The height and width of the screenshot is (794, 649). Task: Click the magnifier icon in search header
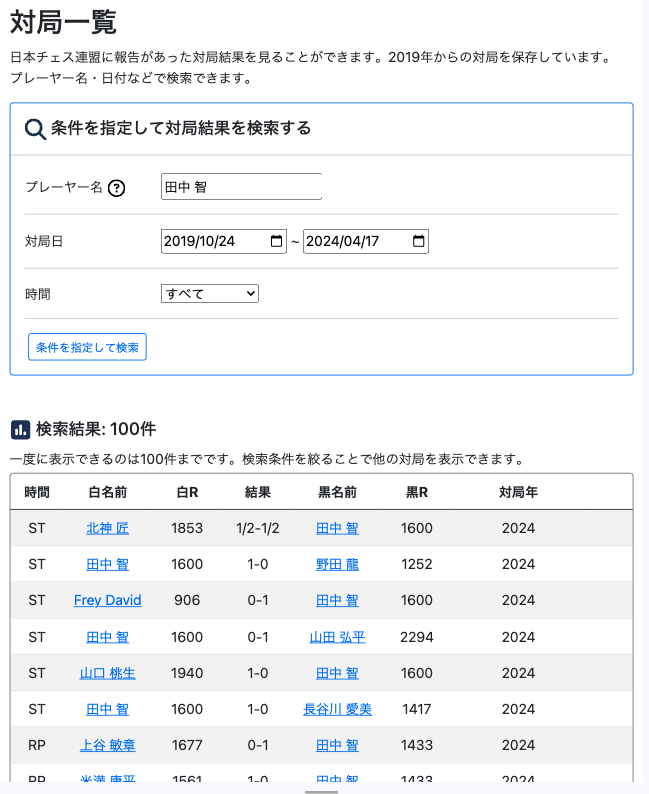coord(35,129)
